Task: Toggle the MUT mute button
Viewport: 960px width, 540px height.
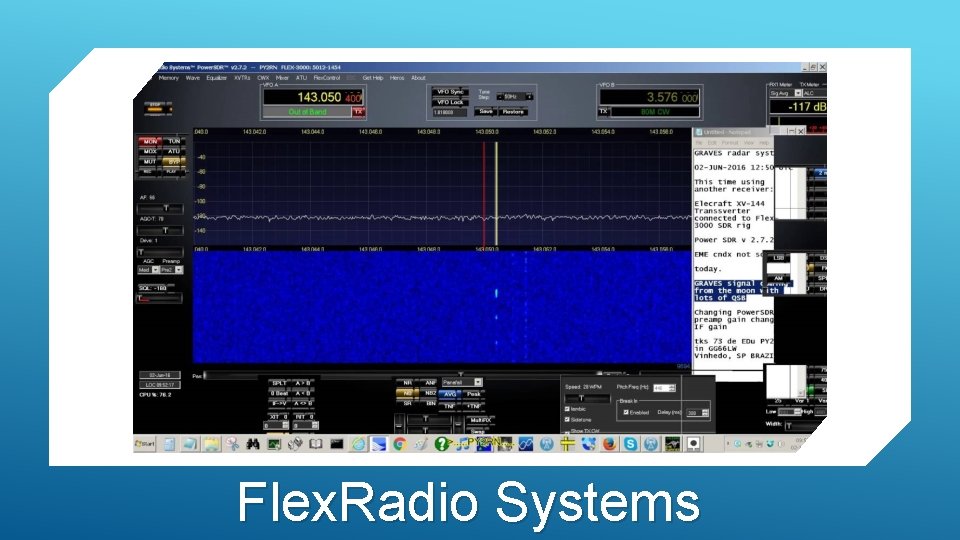Action: 150,162
